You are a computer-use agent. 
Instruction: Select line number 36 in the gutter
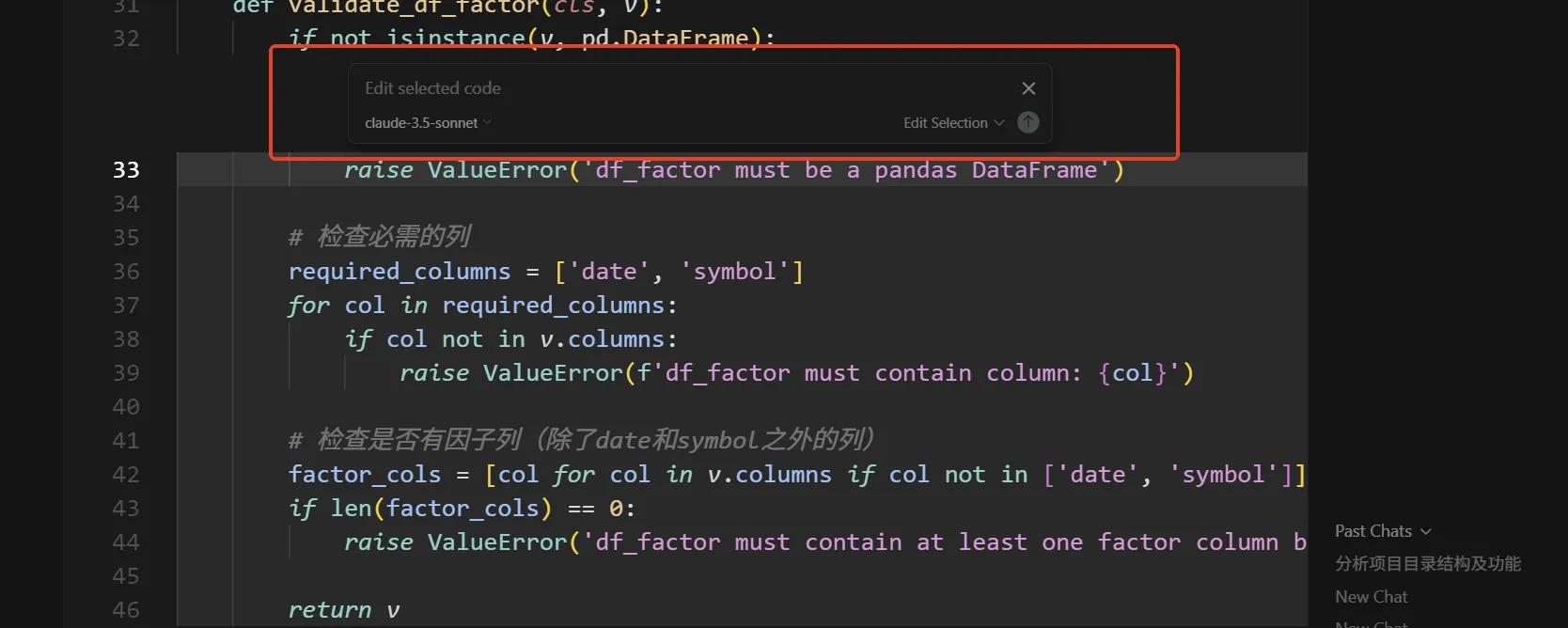[126, 272]
